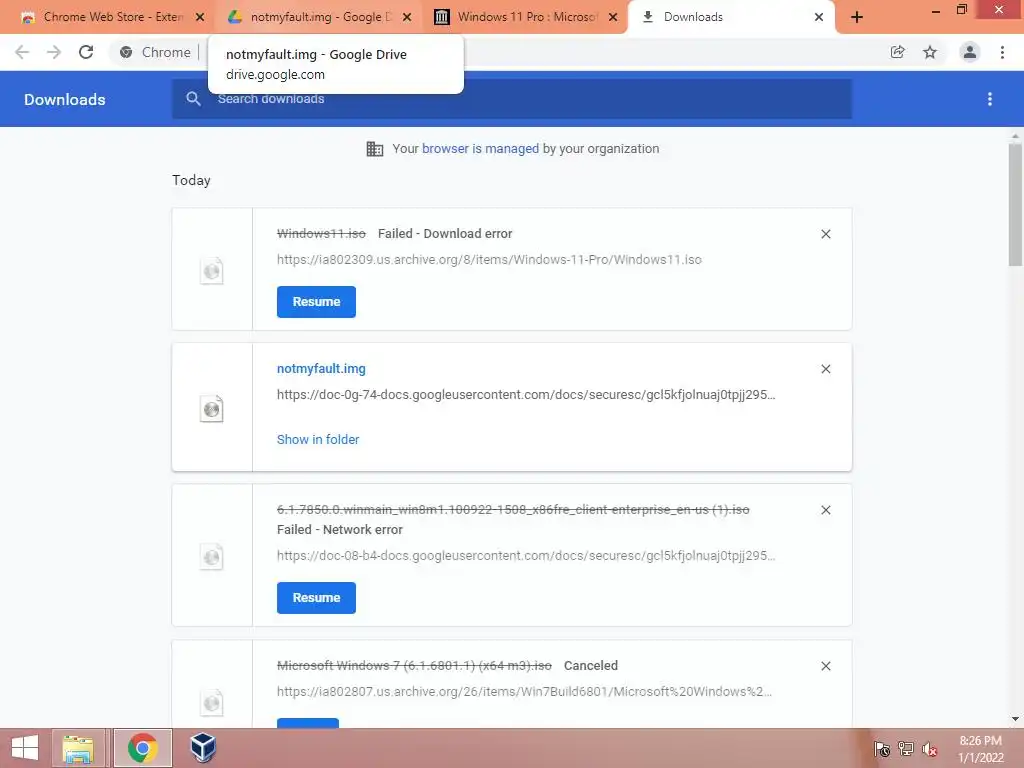Click the doc-08-b4 googleusercontent URL
The height and width of the screenshot is (768, 1024).
click(526, 556)
